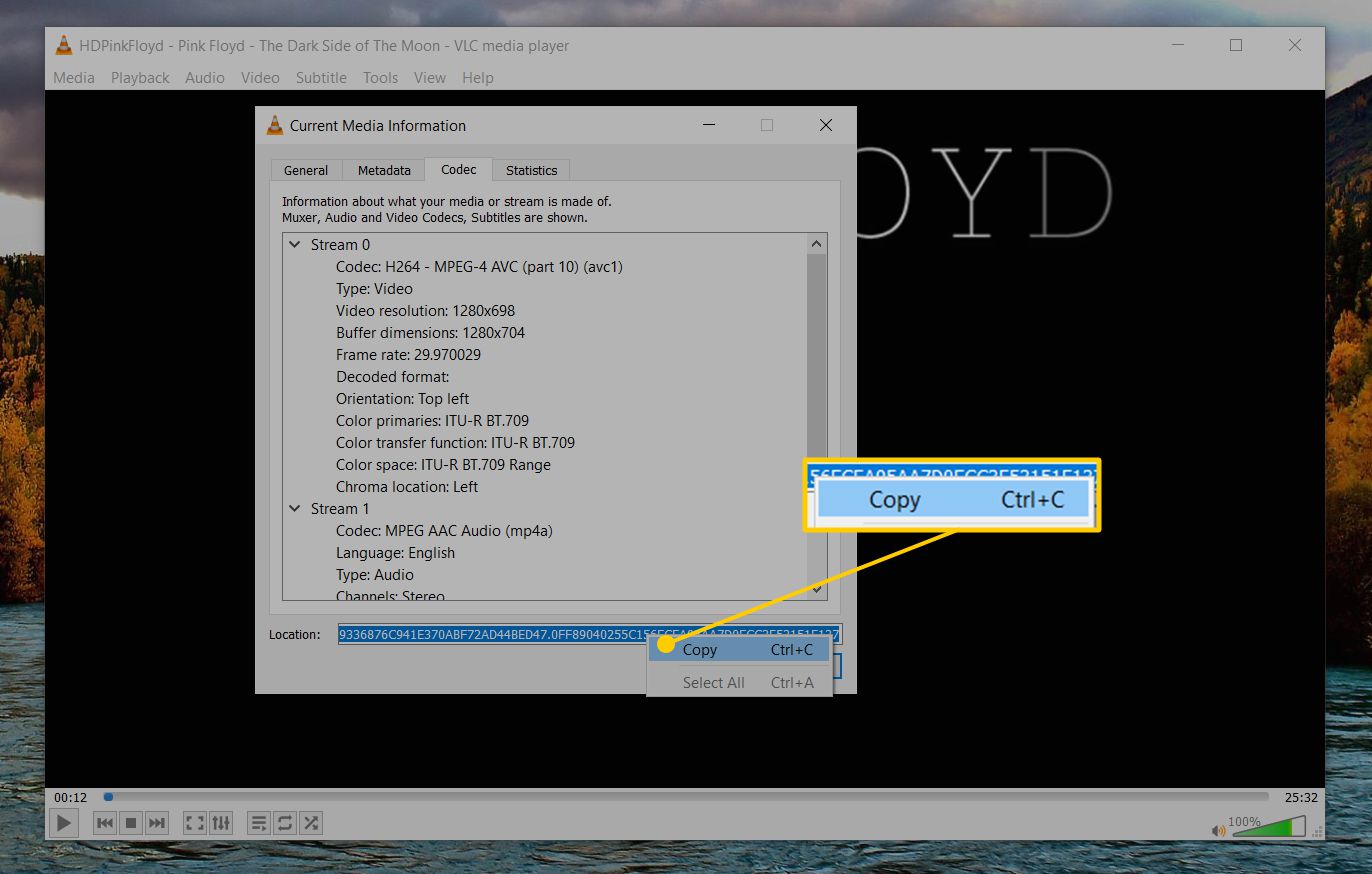Click the Play button in VLC
This screenshot has width=1372, height=874.
63,823
